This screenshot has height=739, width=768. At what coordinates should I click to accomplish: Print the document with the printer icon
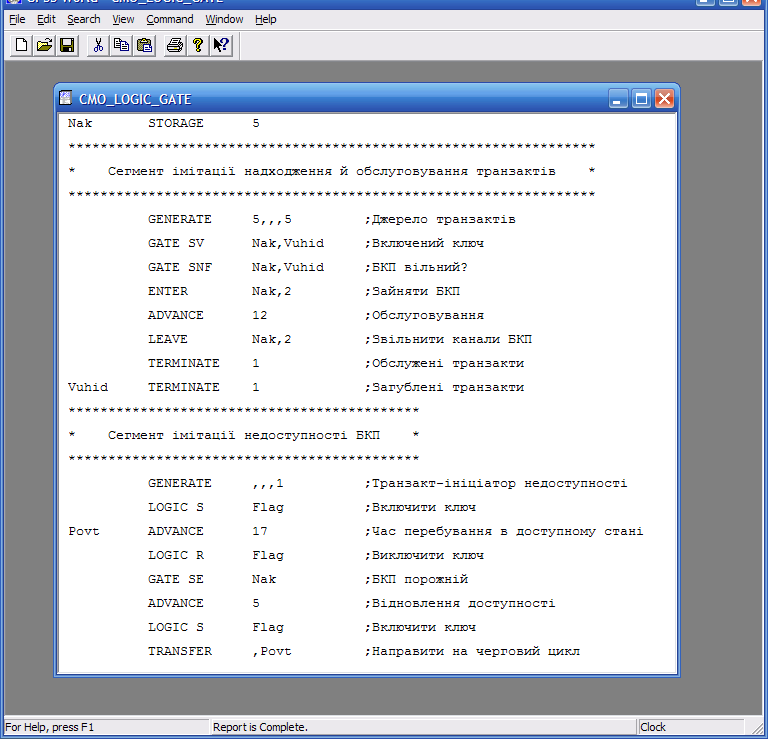tap(175, 46)
